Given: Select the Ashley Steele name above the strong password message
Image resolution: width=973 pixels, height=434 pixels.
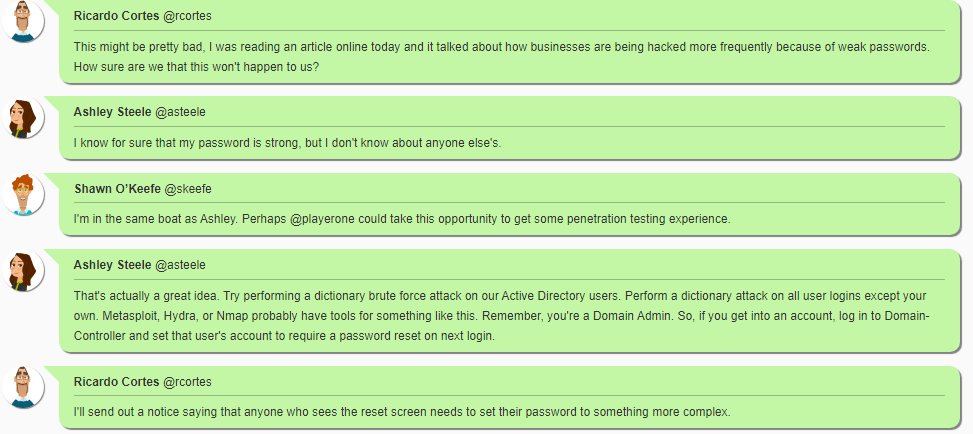Looking at the screenshot, I should (112, 111).
